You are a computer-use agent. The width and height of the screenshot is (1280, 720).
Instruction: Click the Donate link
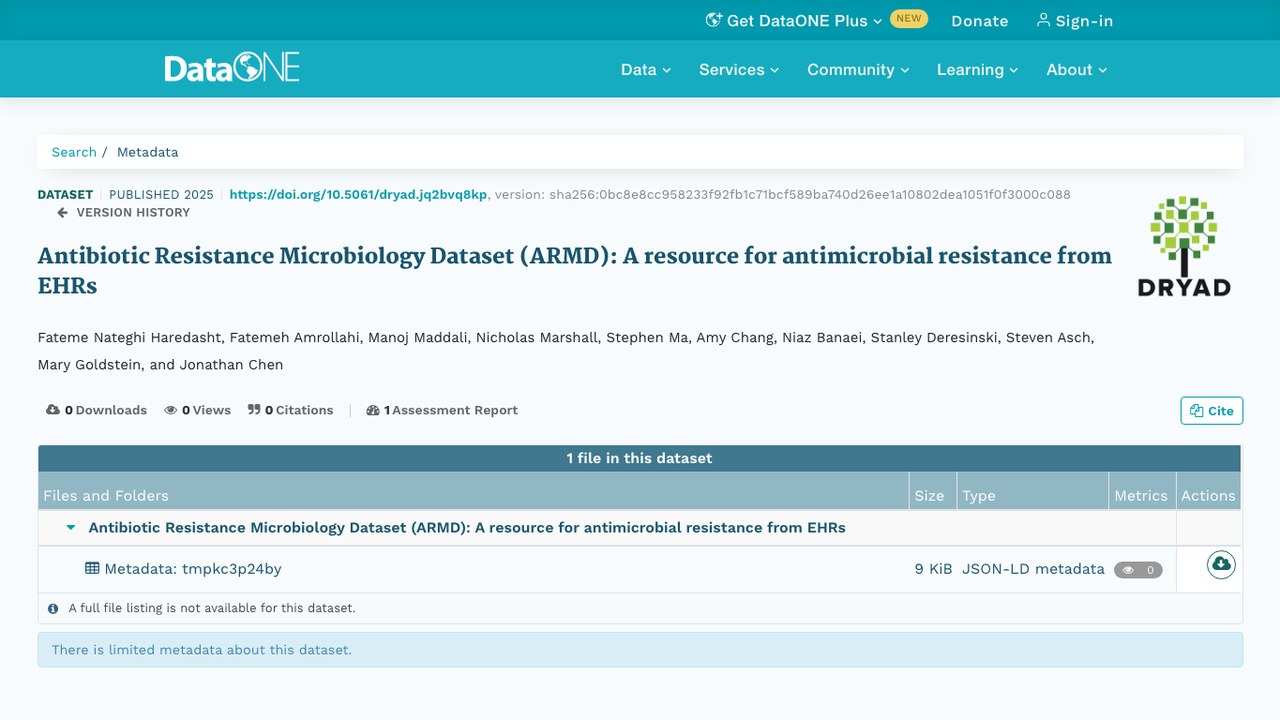pos(980,20)
